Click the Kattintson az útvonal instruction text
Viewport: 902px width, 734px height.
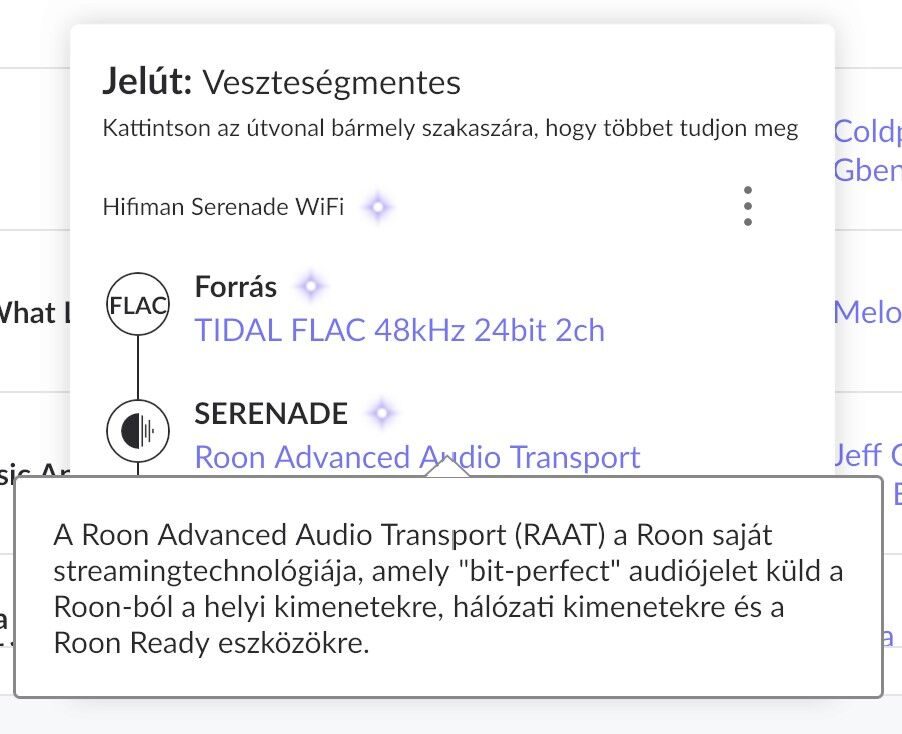pyautogui.click(x=450, y=130)
